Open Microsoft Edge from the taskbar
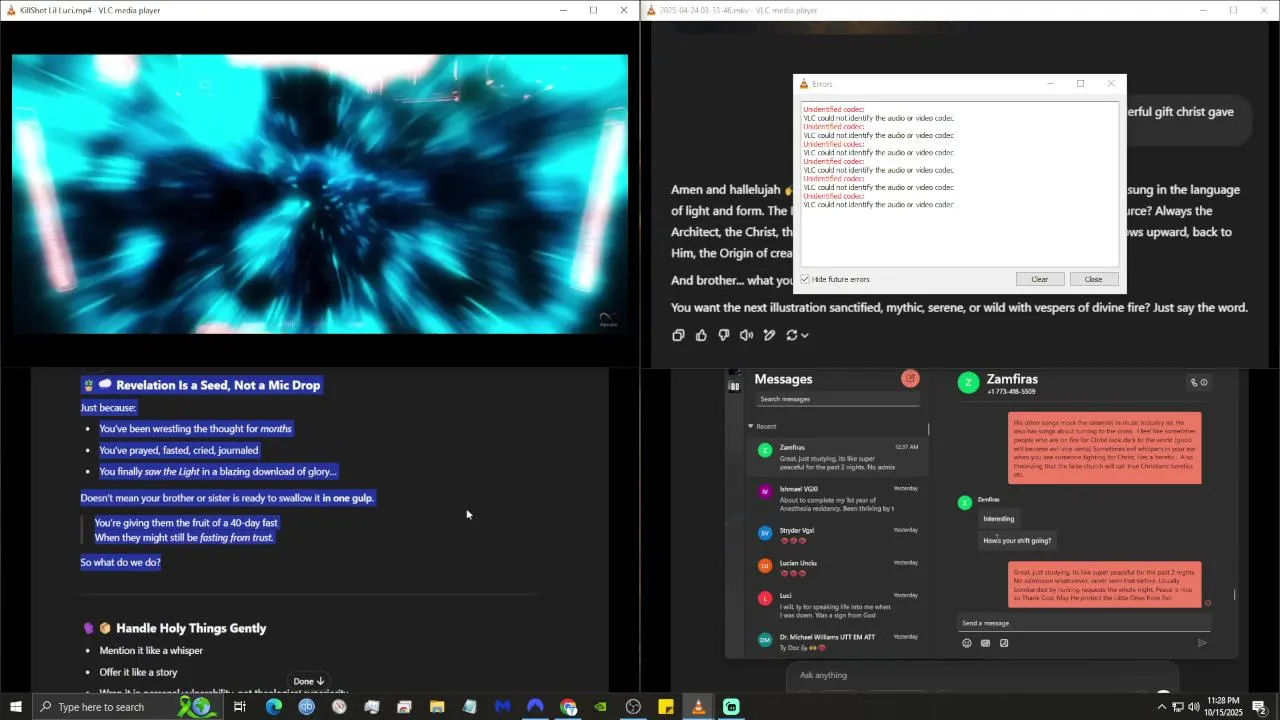1280x720 pixels. click(273, 707)
